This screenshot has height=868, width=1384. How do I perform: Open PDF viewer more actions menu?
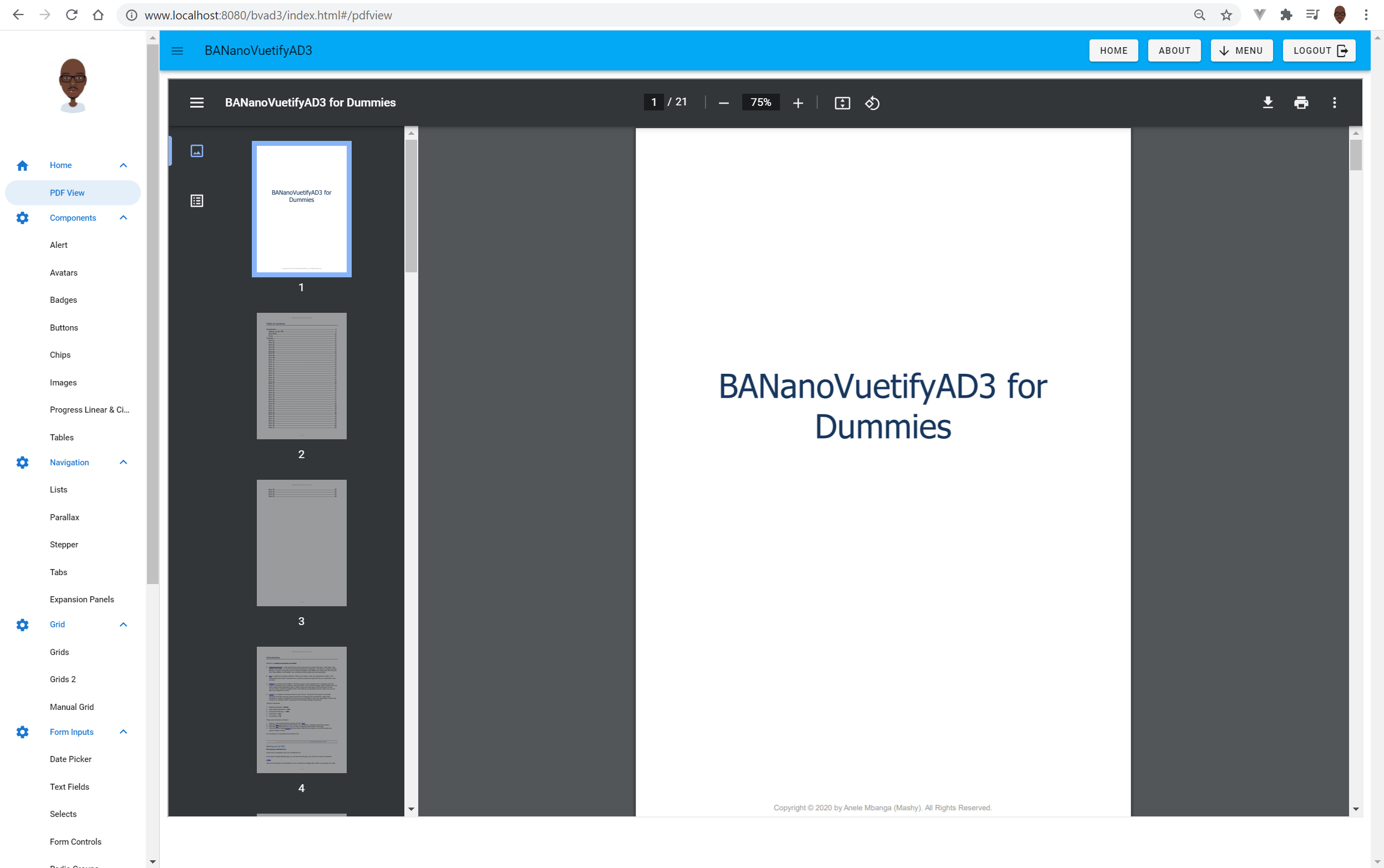pyautogui.click(x=1334, y=103)
